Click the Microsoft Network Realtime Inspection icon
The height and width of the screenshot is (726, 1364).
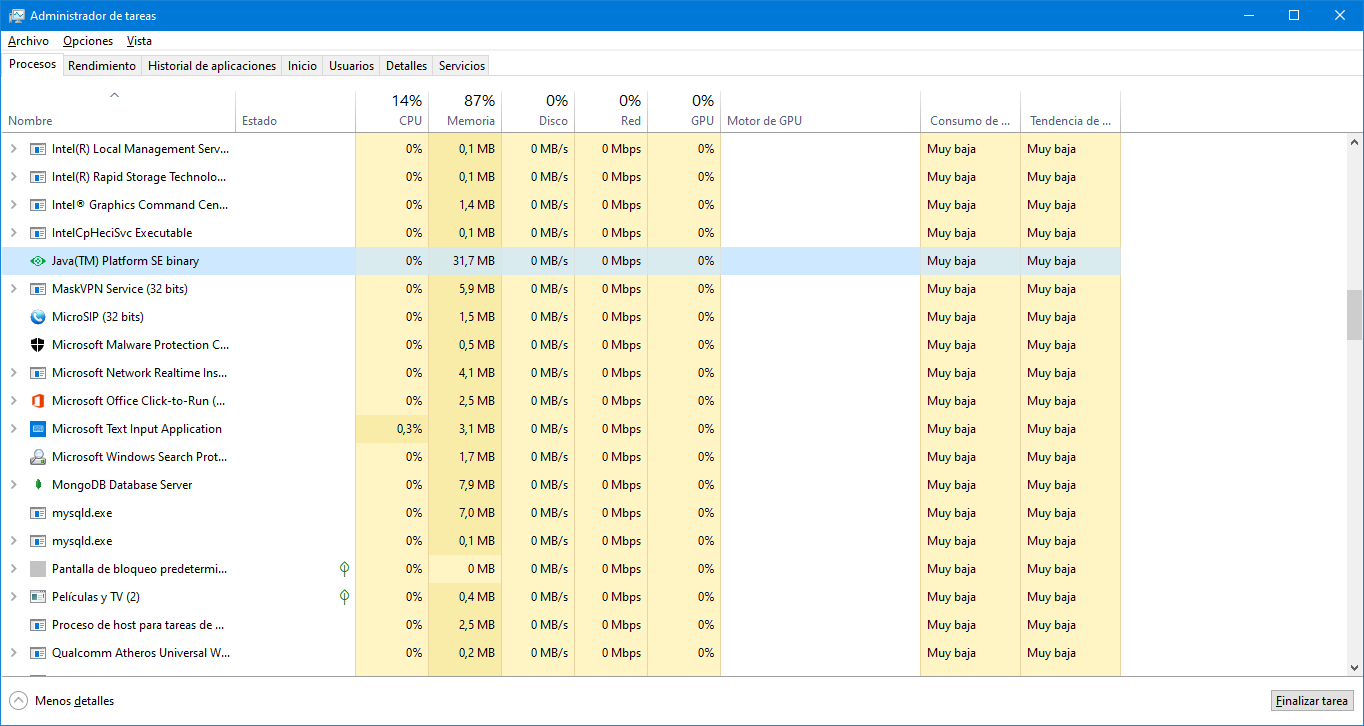38,373
